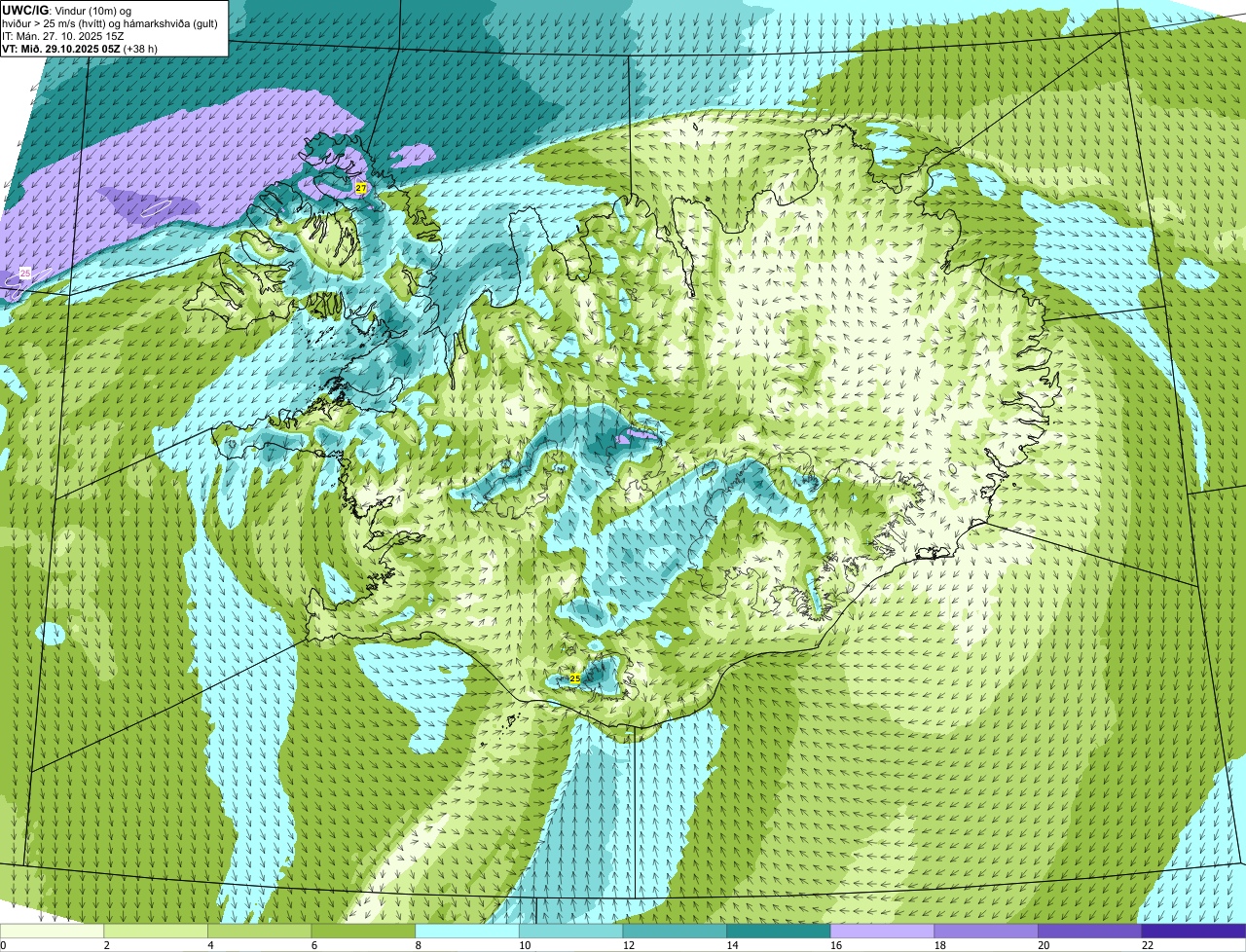
Task: Click the legend scale value 22
Action: point(1148,945)
